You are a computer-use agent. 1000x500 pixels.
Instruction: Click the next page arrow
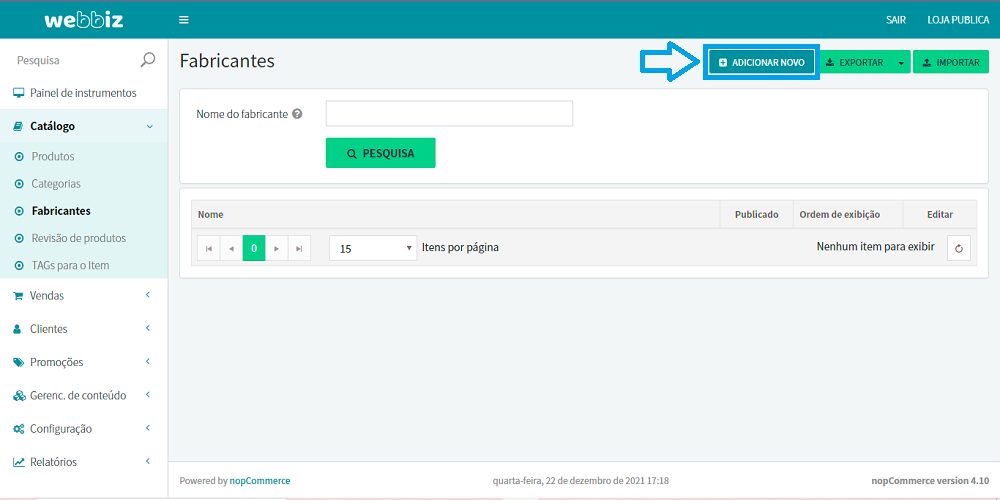tap(277, 248)
